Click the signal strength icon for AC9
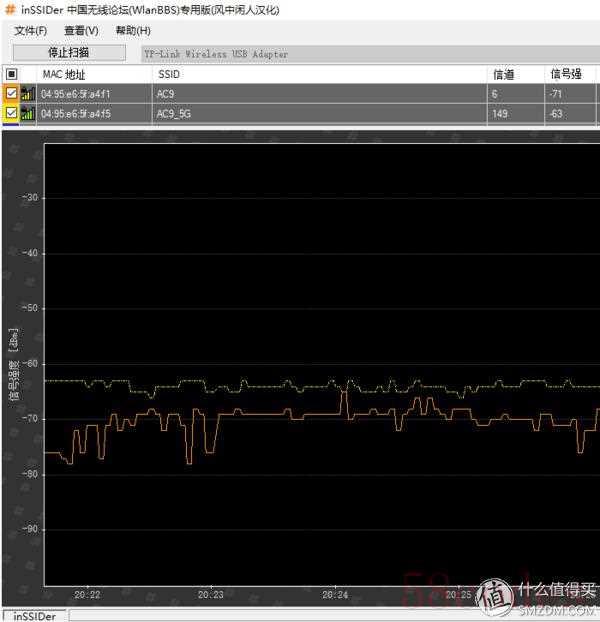 click(x=27, y=94)
